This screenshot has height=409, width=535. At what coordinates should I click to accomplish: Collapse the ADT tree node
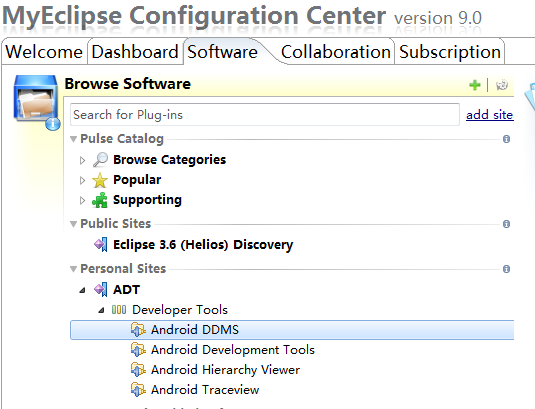pyautogui.click(x=82, y=290)
